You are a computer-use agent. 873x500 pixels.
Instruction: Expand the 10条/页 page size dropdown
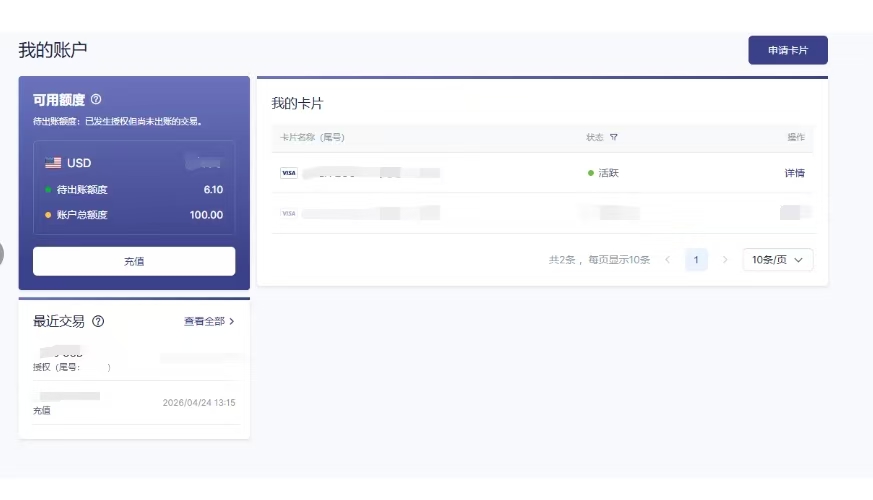point(777,260)
